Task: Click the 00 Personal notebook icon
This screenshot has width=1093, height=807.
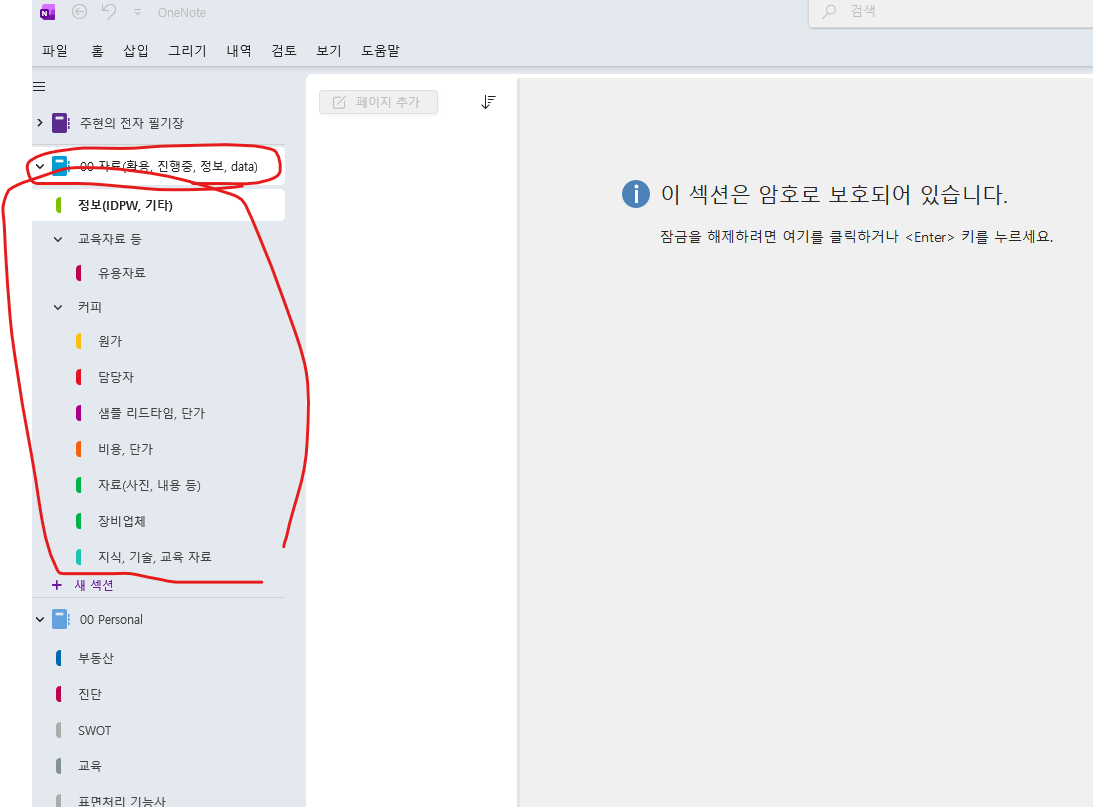Action: pos(61,619)
